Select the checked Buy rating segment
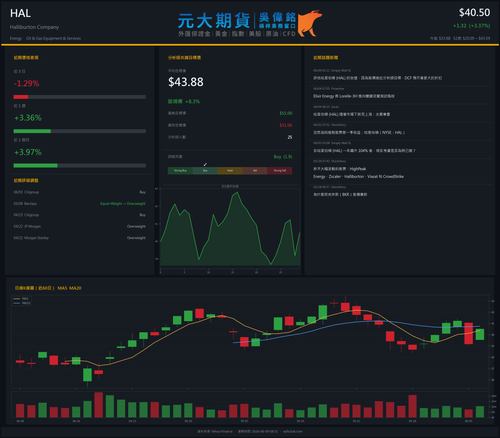 (x=205, y=171)
